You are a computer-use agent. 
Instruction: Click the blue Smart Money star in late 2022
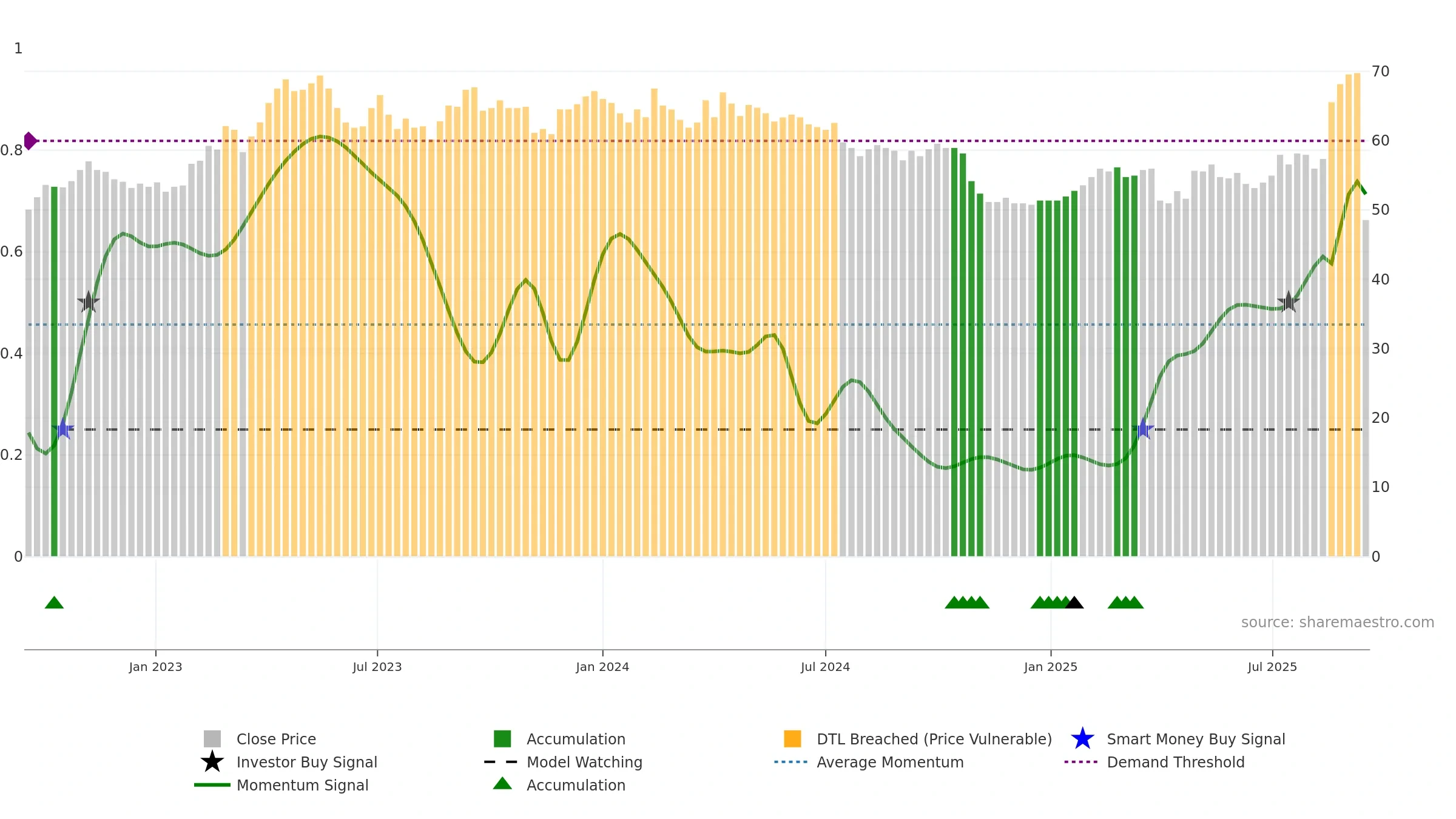pyautogui.click(x=63, y=429)
